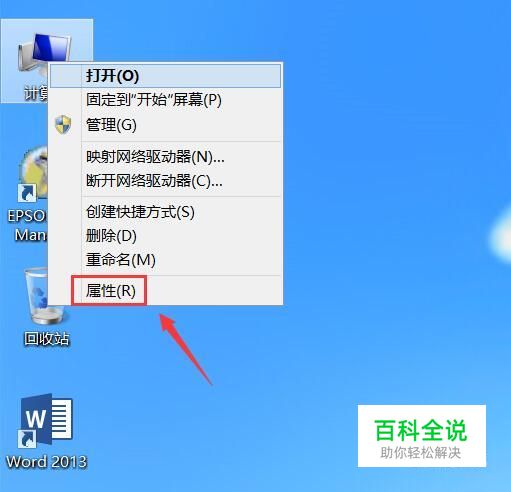Image resolution: width=511 pixels, height=492 pixels.
Task: Select 固定到"开始"屏幕(P) menu entry
Action: tap(165, 100)
